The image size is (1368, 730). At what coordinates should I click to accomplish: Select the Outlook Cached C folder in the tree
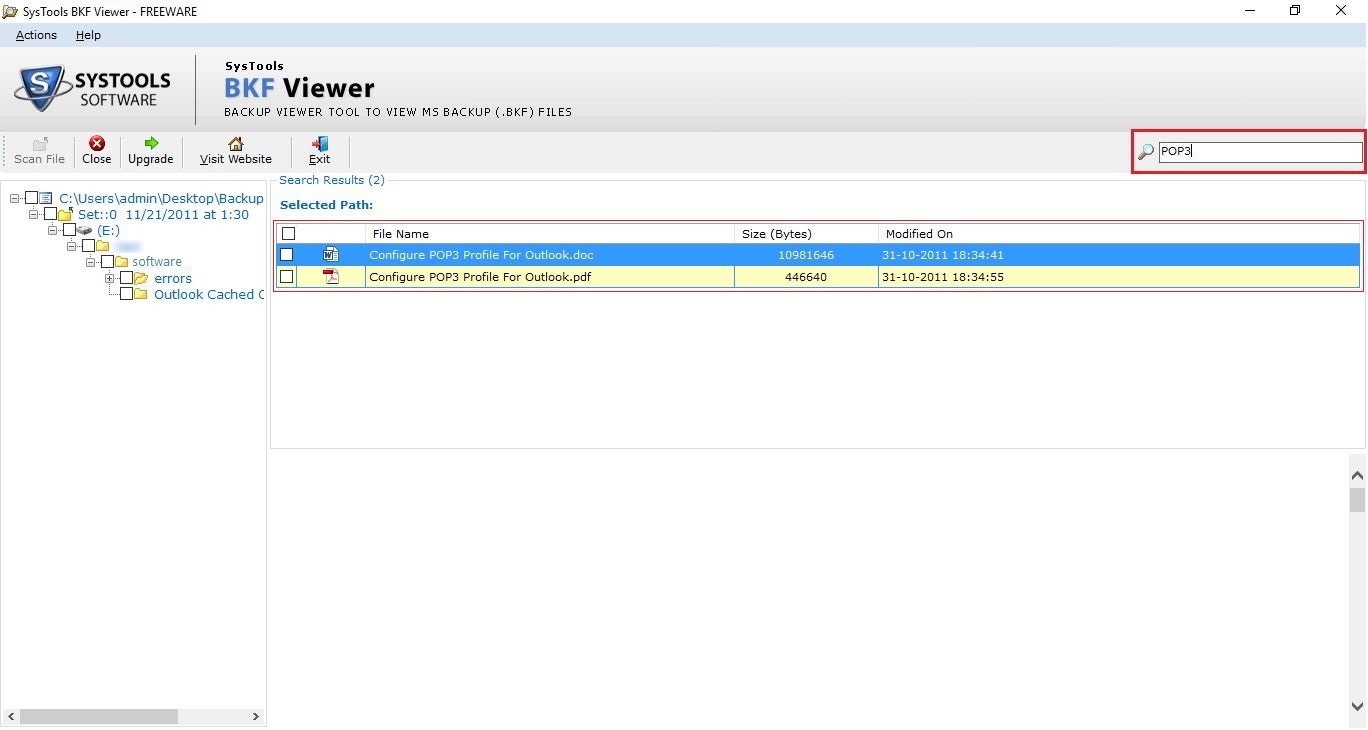207,294
